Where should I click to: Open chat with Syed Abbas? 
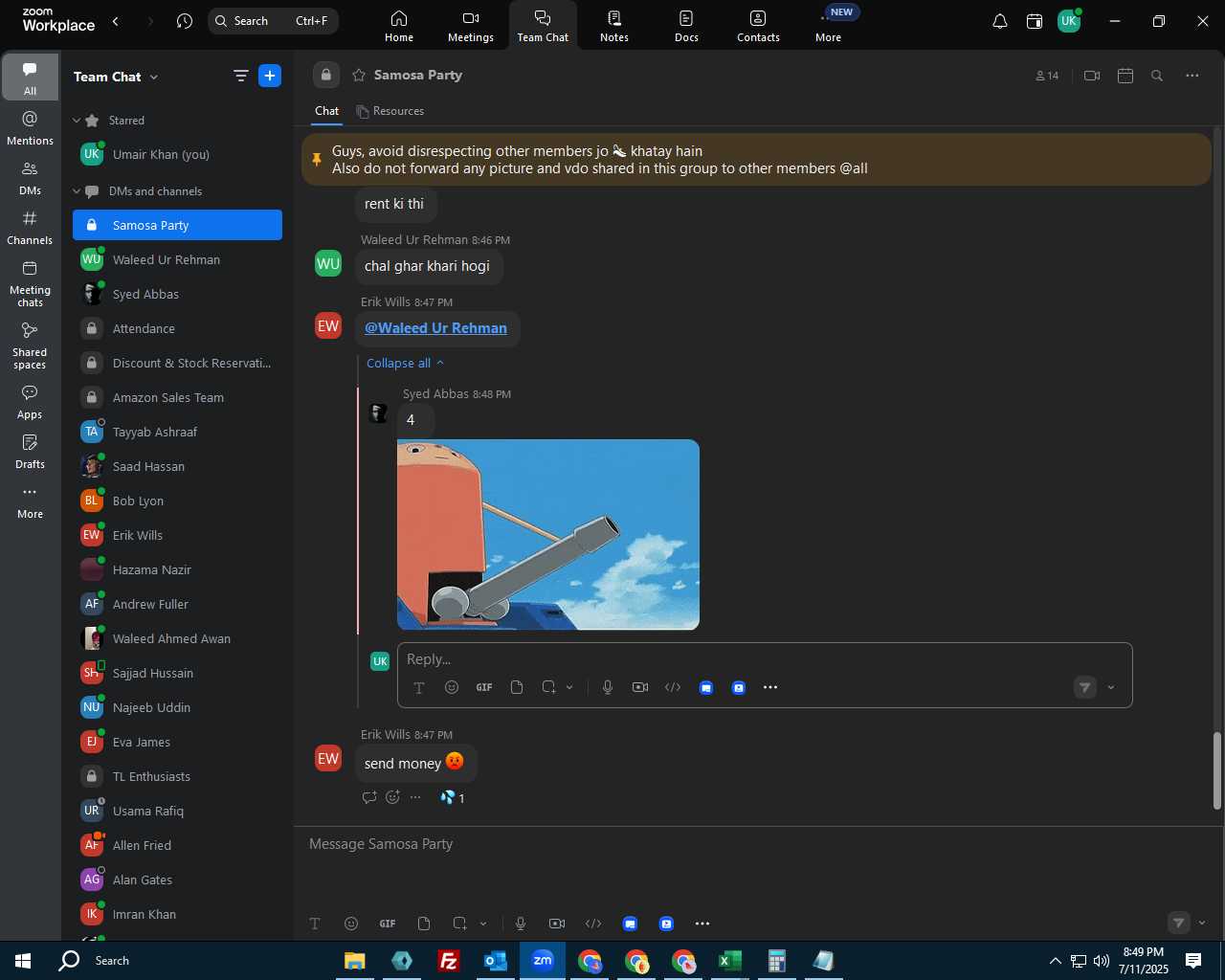click(x=177, y=294)
